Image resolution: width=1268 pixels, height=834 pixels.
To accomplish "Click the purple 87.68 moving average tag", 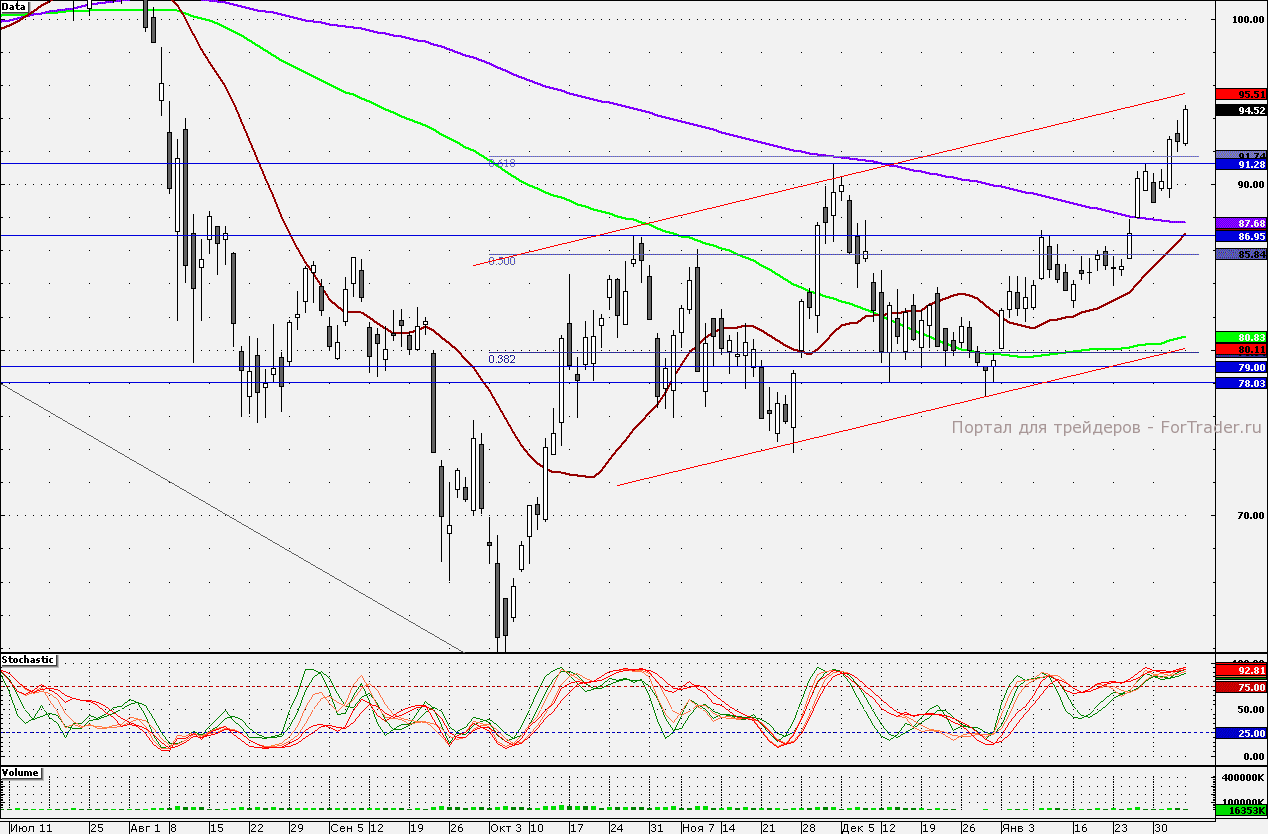I will (x=1240, y=222).
